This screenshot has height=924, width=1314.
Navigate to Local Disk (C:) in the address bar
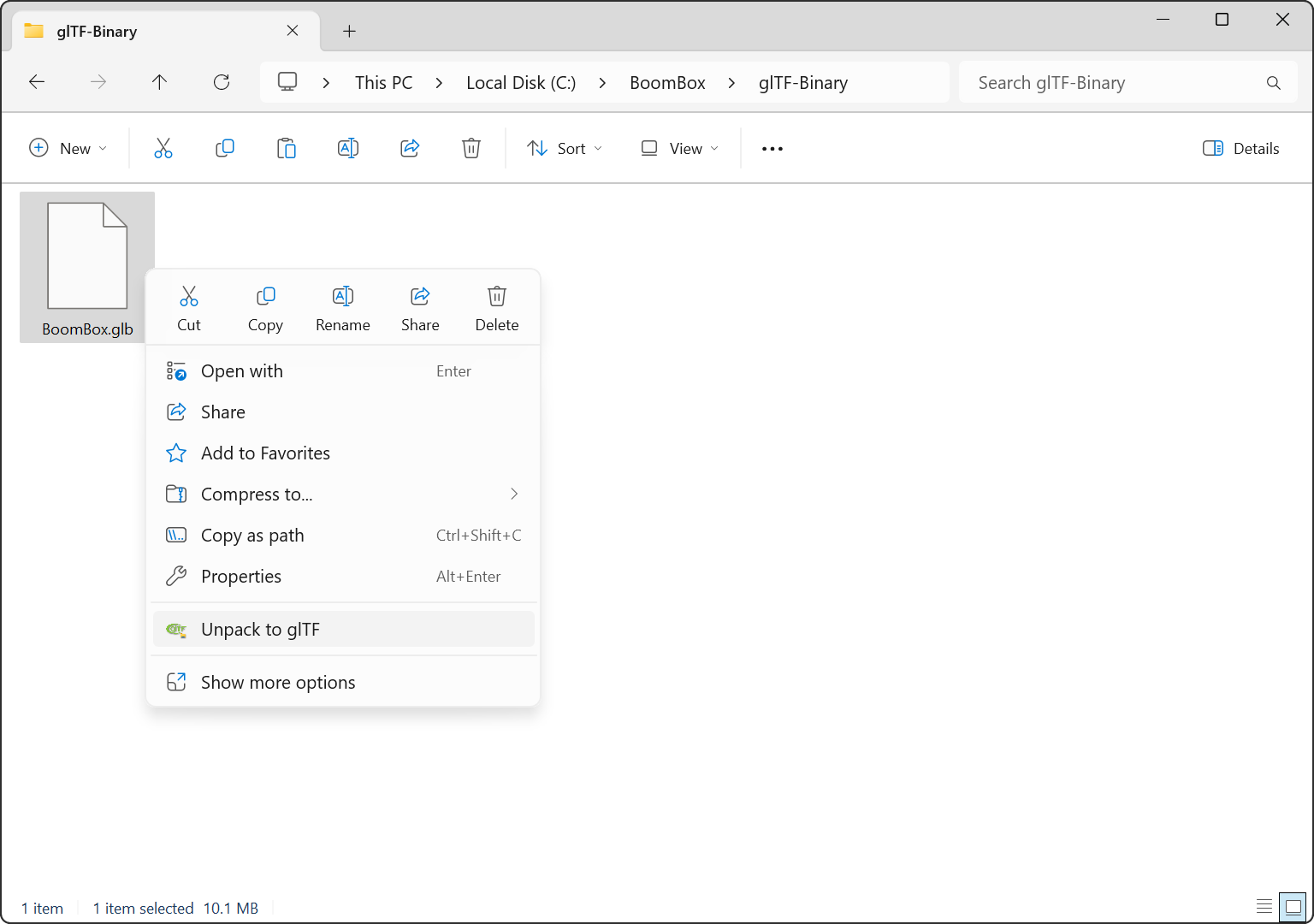pyautogui.click(x=521, y=83)
